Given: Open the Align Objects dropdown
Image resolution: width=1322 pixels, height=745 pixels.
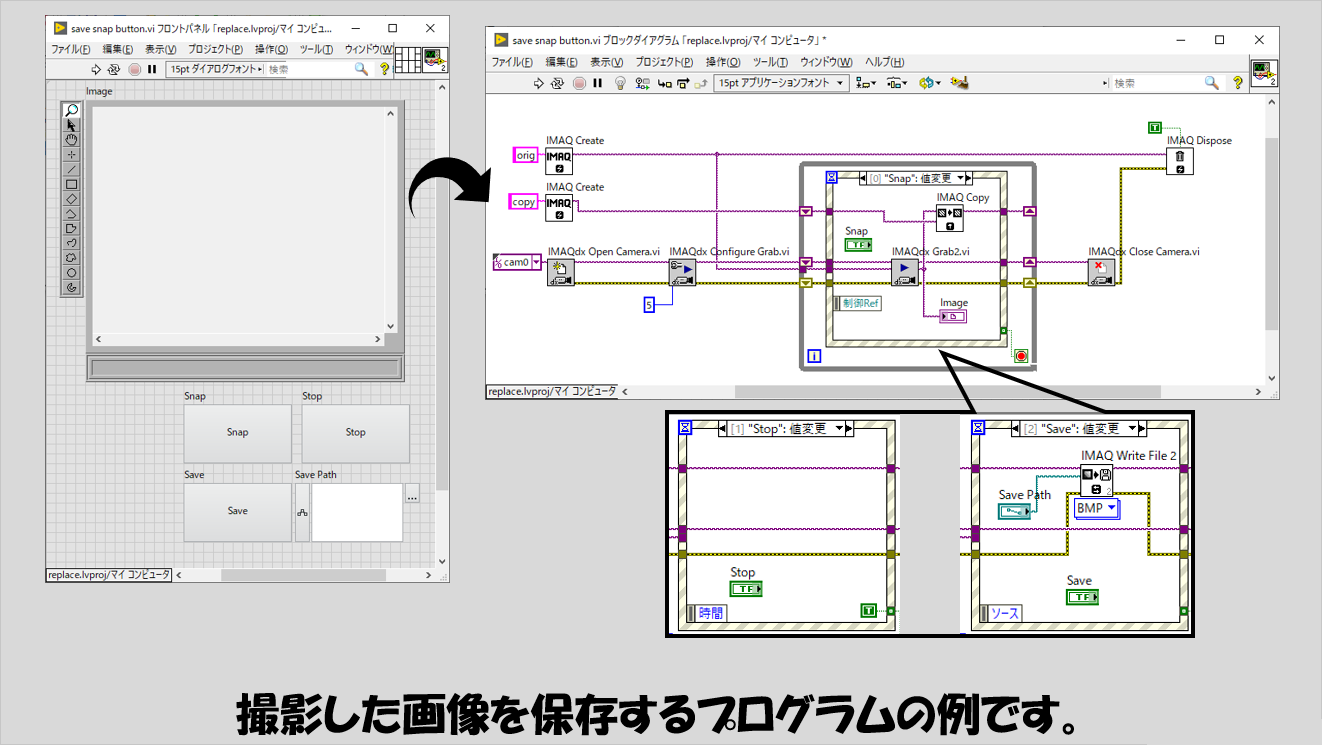Looking at the screenshot, I should [866, 83].
